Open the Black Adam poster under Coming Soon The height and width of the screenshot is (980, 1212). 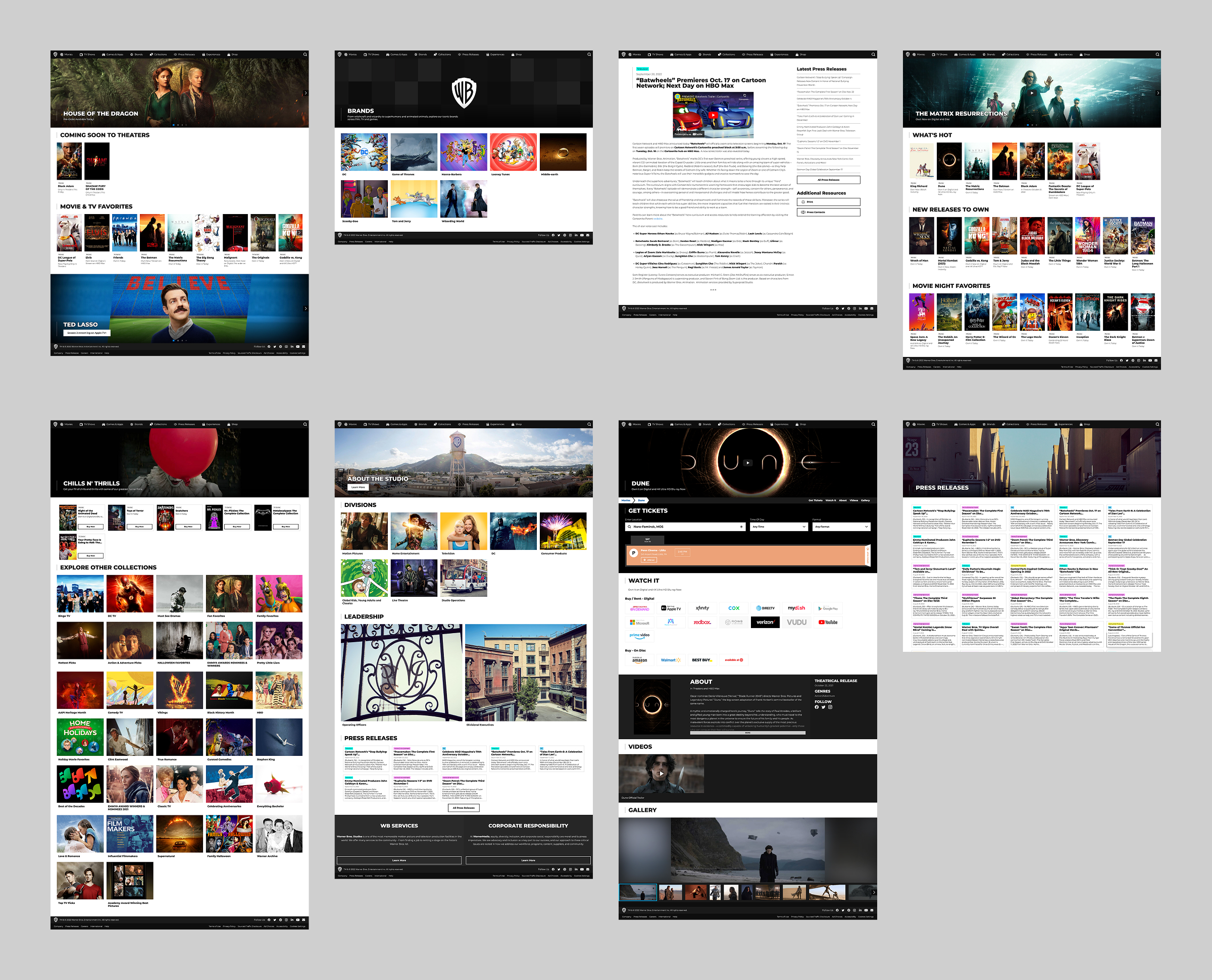click(69, 161)
